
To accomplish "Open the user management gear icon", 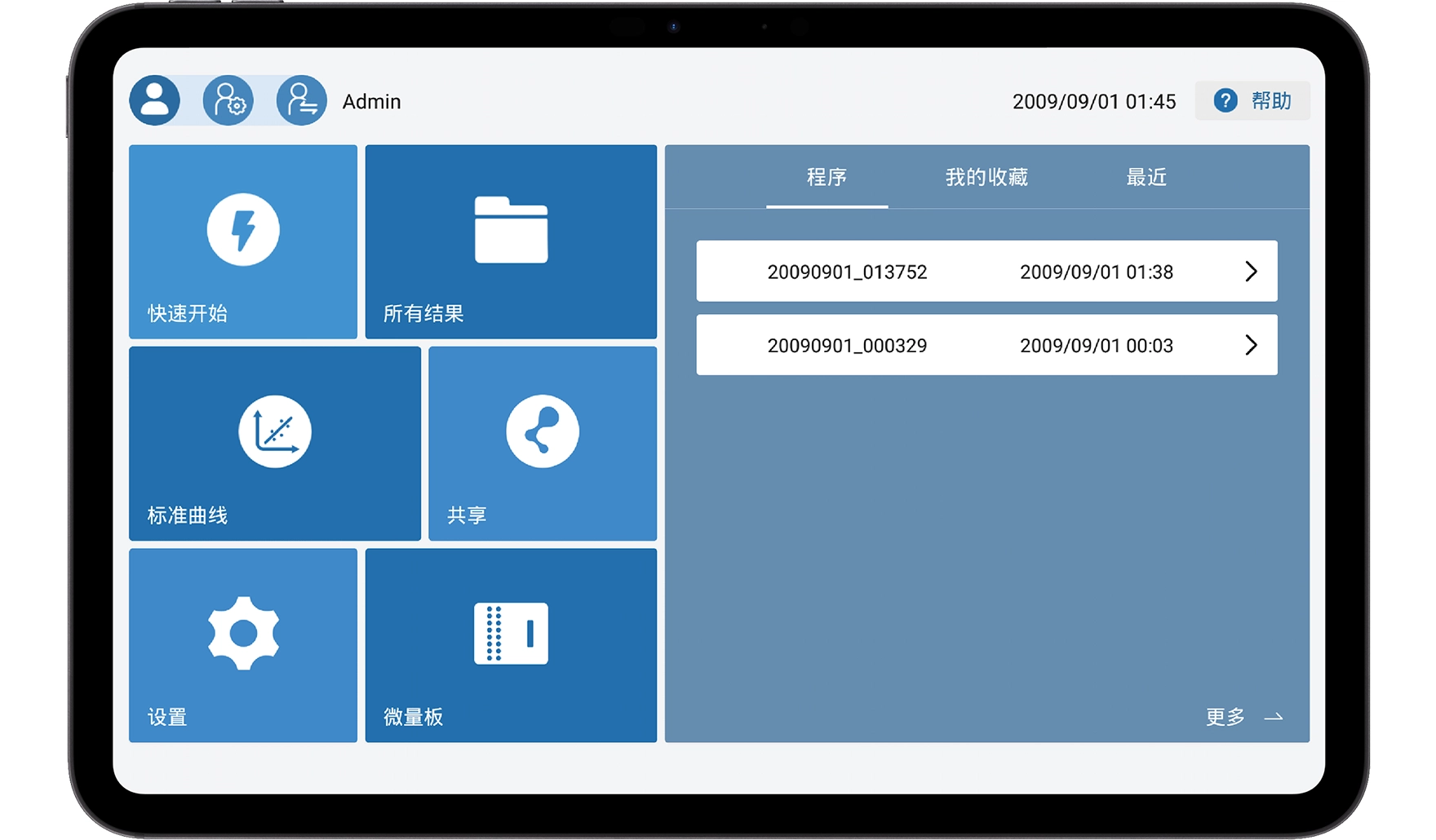I will coord(228,100).
